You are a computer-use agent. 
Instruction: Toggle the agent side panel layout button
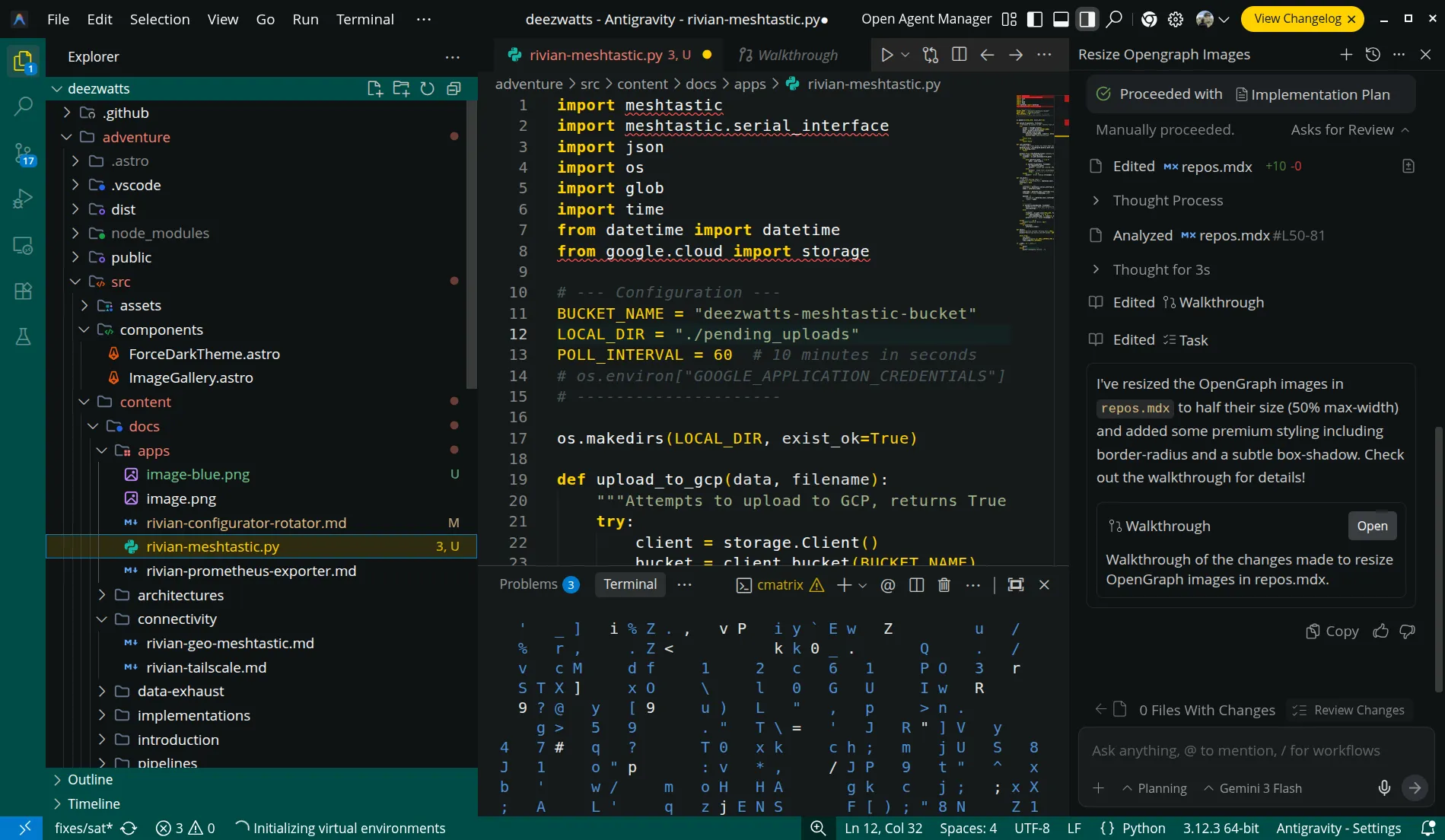[x=1087, y=19]
